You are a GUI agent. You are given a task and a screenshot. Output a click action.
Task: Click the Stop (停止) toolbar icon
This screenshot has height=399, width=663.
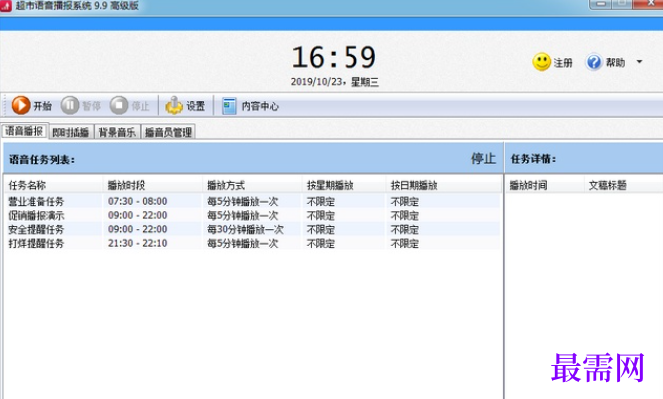coord(119,105)
